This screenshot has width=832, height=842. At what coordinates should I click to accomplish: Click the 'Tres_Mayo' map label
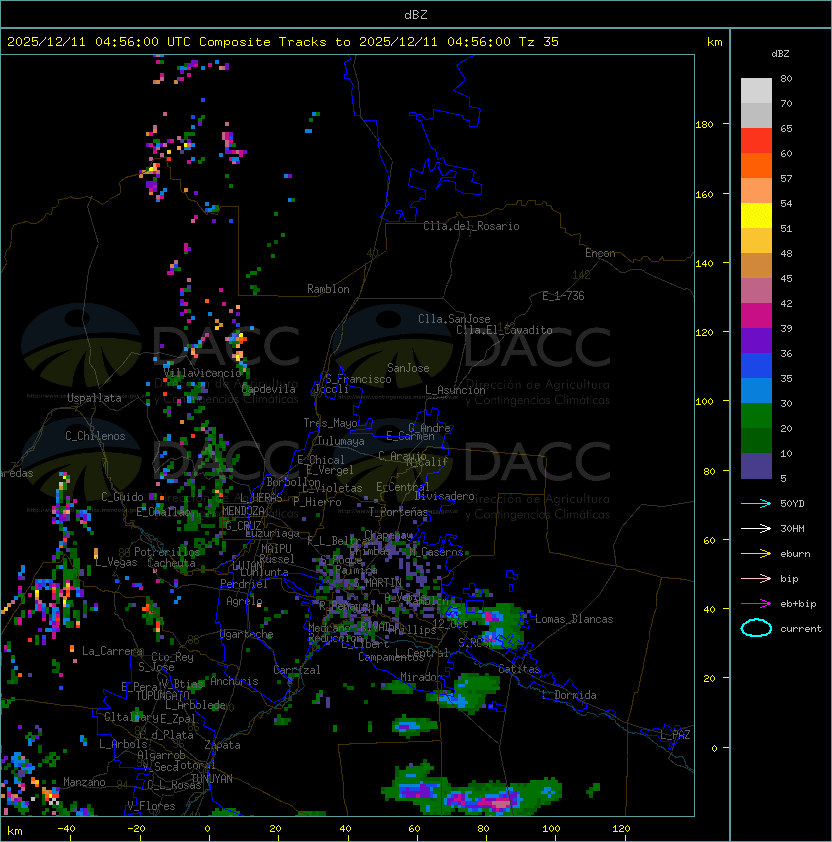tap(330, 423)
